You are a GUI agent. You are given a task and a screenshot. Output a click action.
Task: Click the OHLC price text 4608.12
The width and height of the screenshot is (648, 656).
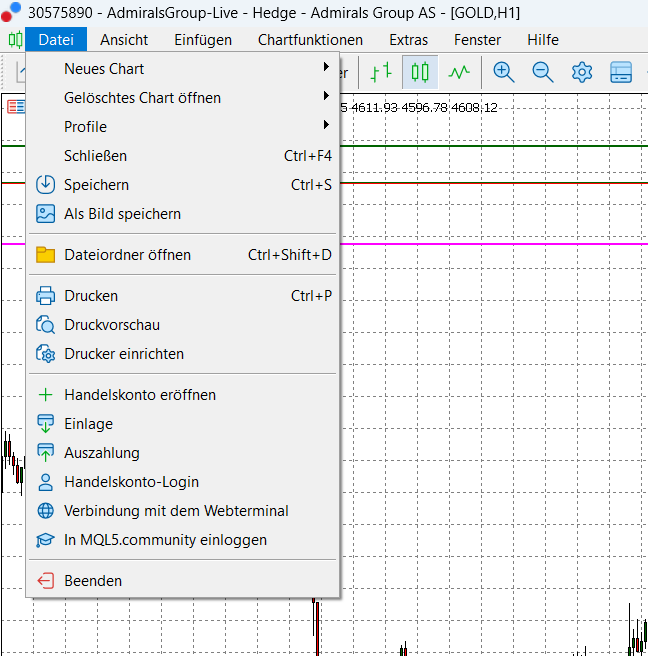[474, 108]
